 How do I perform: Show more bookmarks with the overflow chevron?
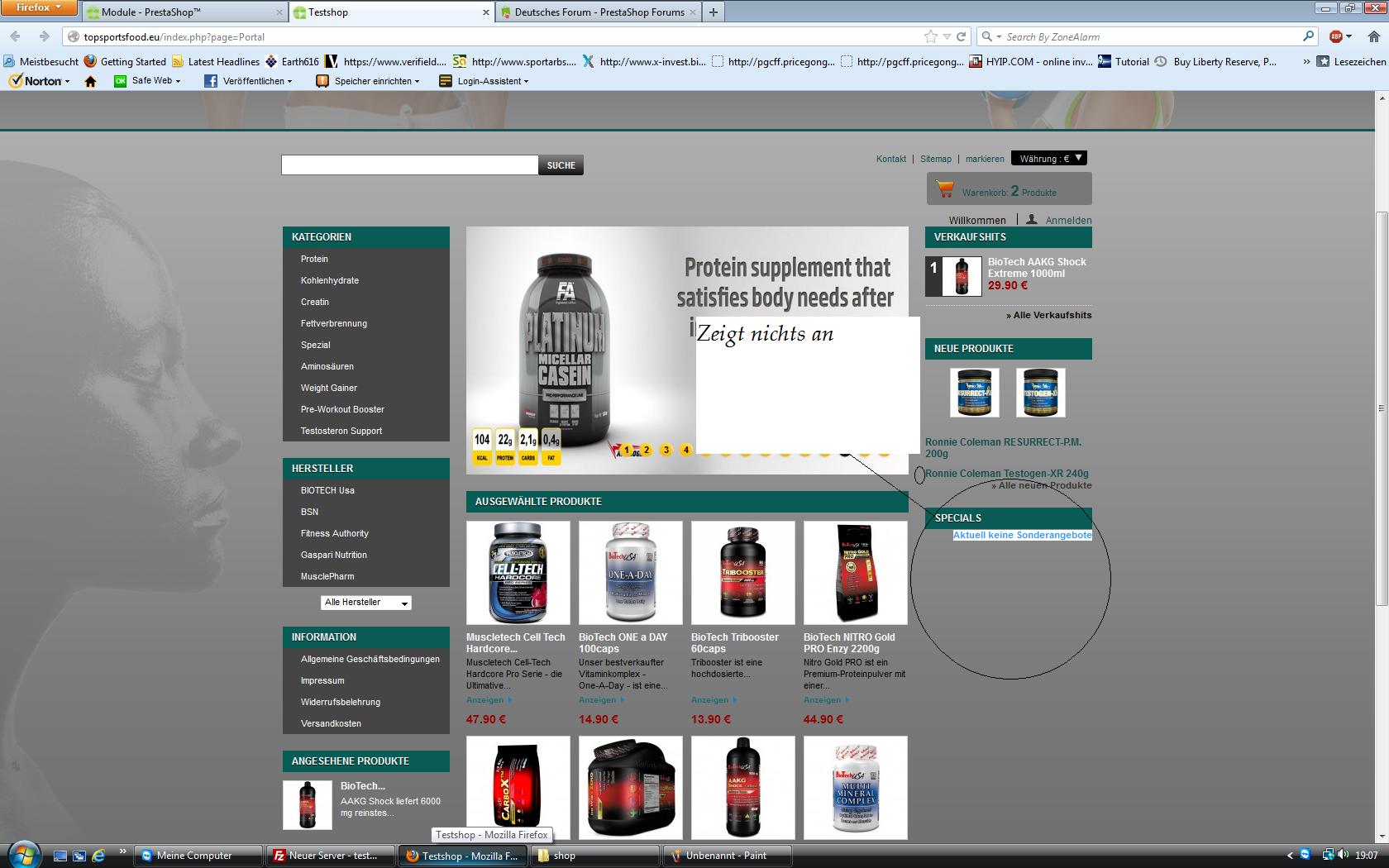[x=1306, y=61]
